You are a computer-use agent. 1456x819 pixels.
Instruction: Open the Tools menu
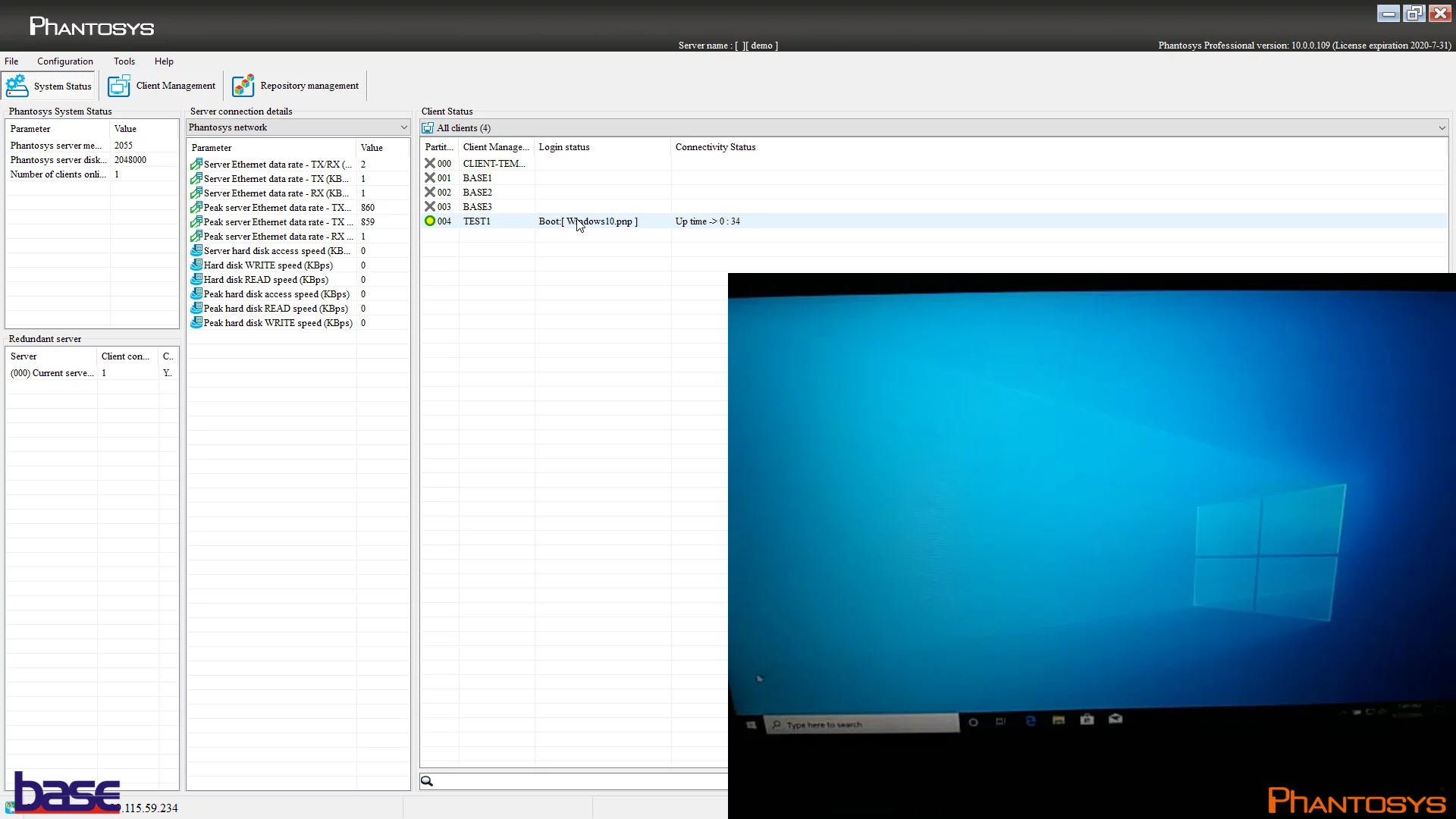tap(124, 61)
